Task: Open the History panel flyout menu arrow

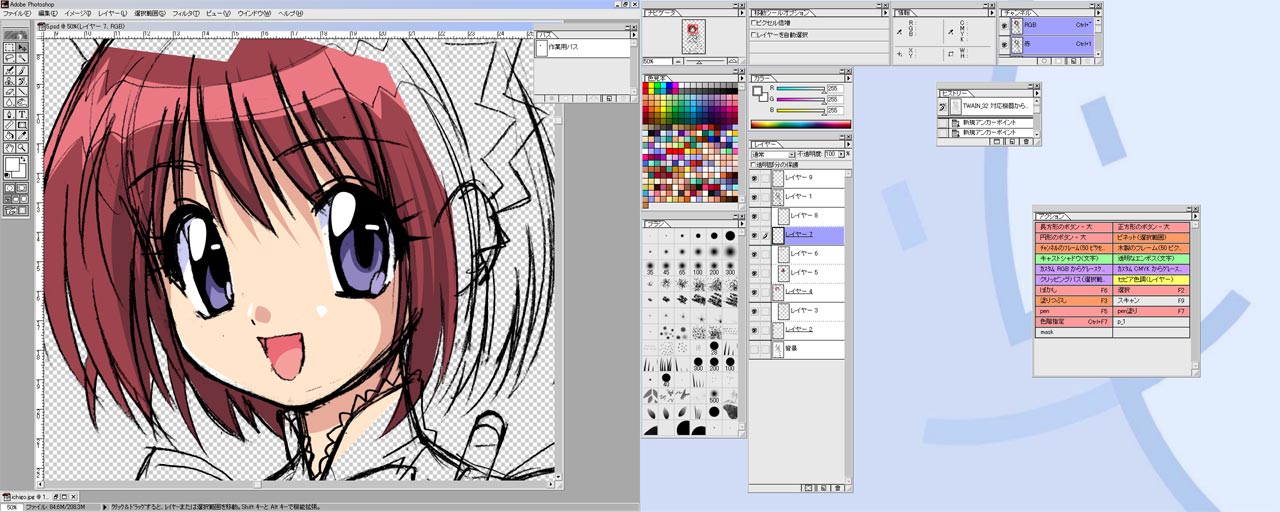Action: [x=1037, y=93]
